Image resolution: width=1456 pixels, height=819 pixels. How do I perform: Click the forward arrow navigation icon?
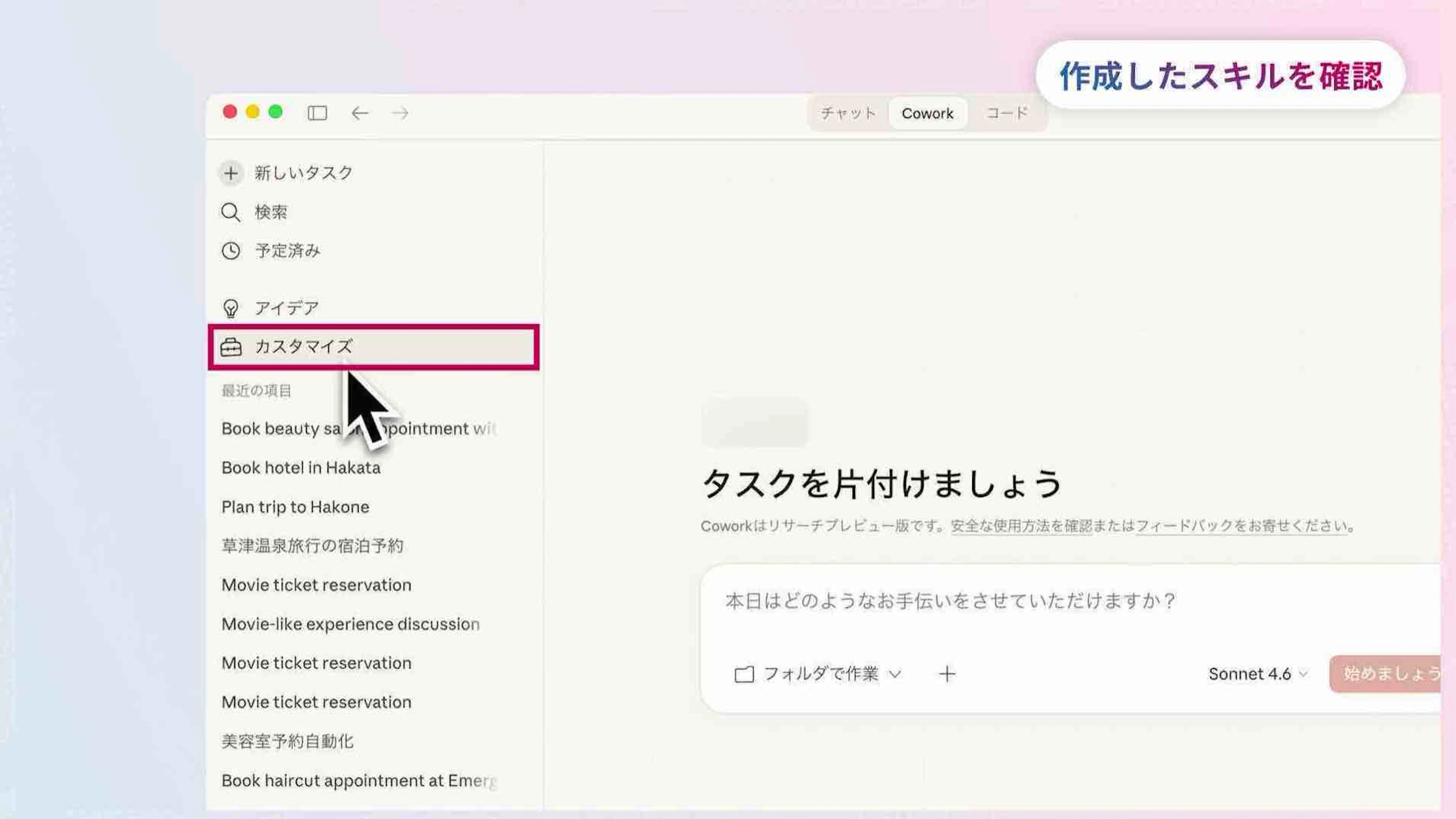(400, 113)
